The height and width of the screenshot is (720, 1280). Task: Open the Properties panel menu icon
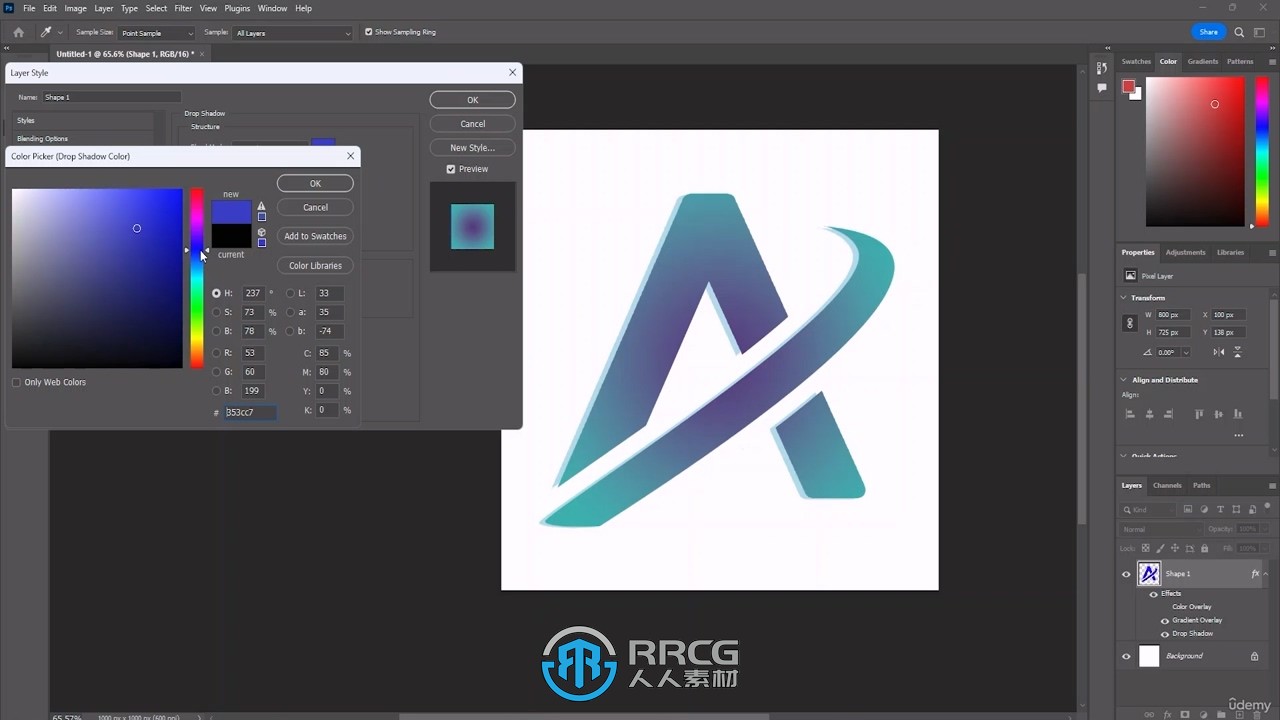[x=1272, y=253]
